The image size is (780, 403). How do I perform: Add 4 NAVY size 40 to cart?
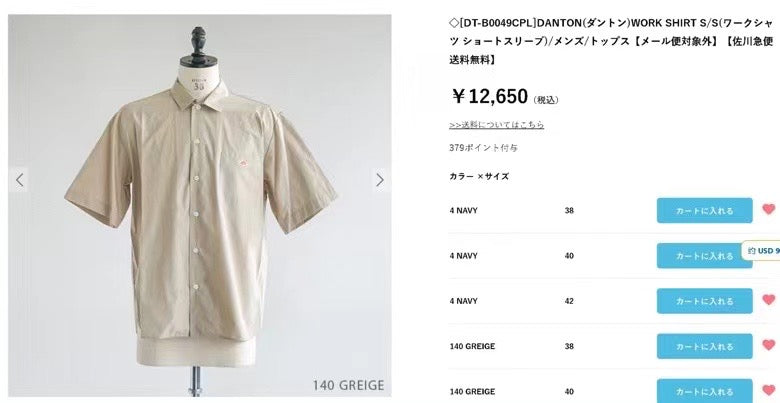coord(704,256)
